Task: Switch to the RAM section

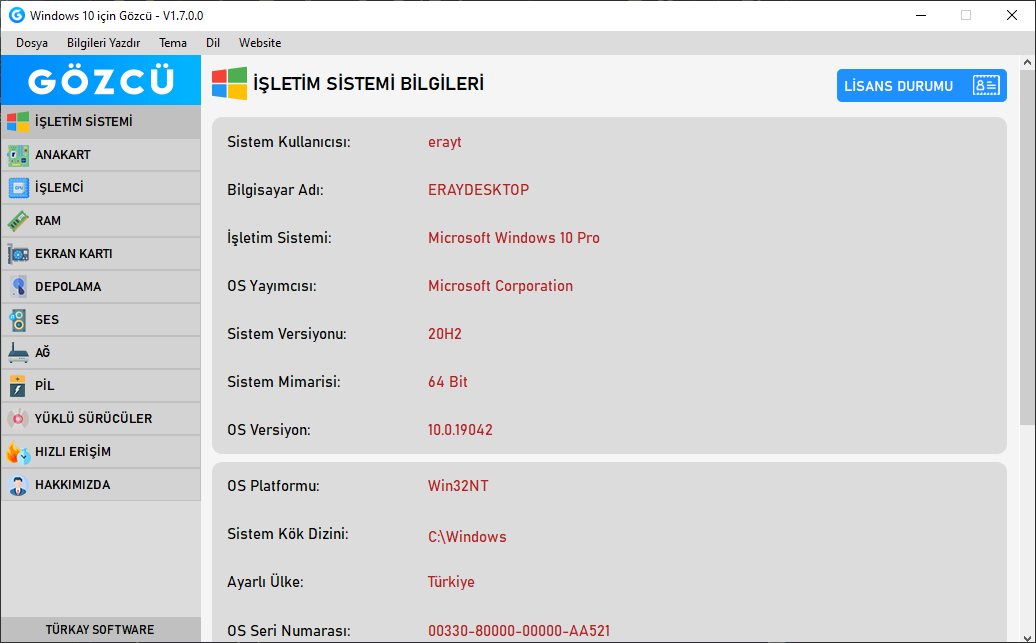Action: (x=100, y=221)
